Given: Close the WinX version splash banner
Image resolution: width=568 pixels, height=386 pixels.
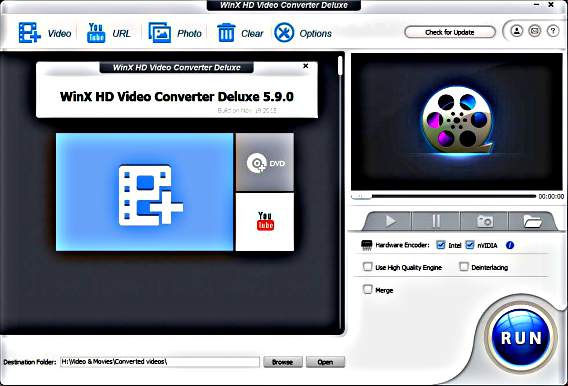Looking at the screenshot, I should (x=306, y=66).
